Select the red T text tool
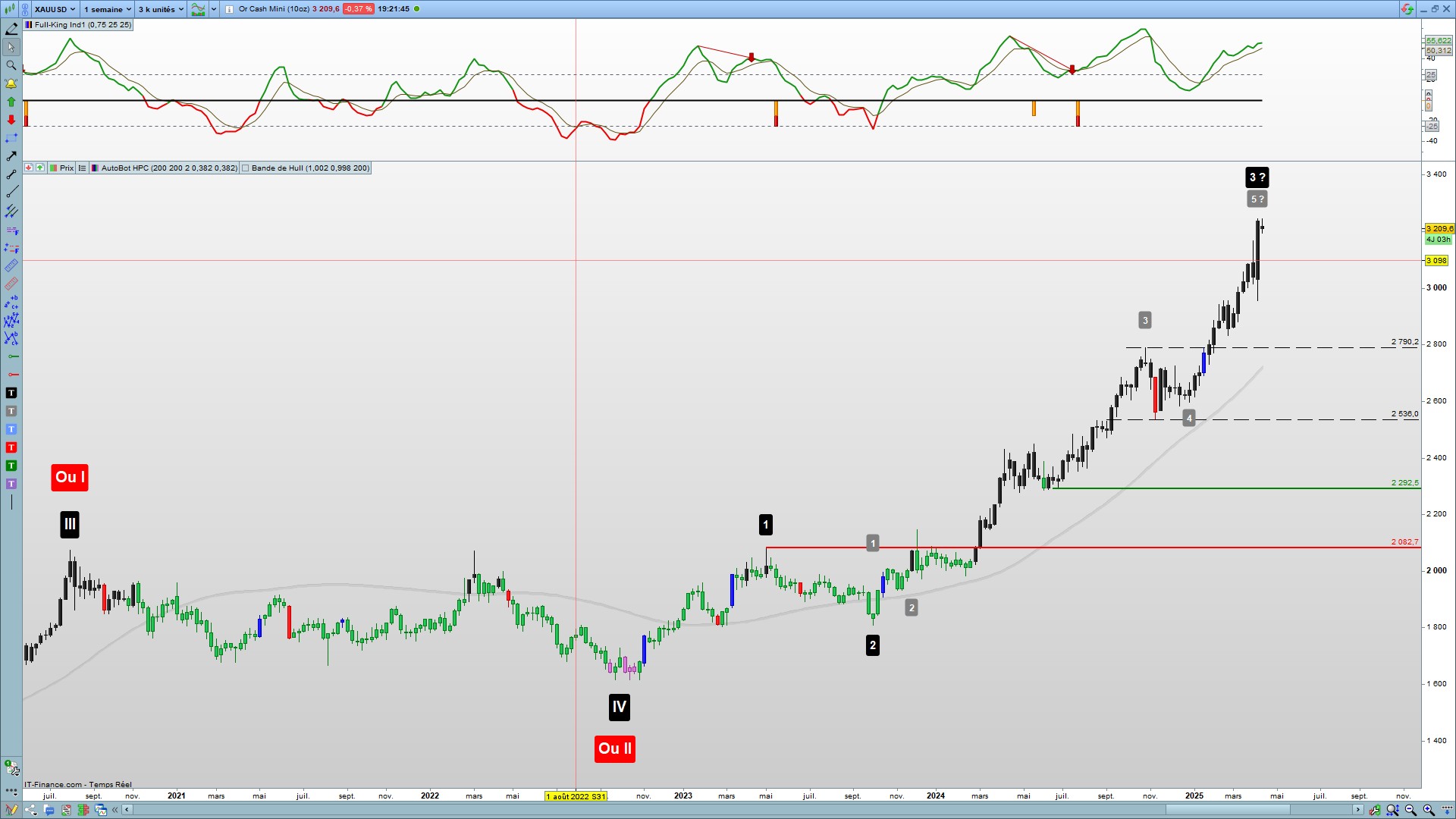Image resolution: width=1456 pixels, height=819 pixels. [x=11, y=447]
